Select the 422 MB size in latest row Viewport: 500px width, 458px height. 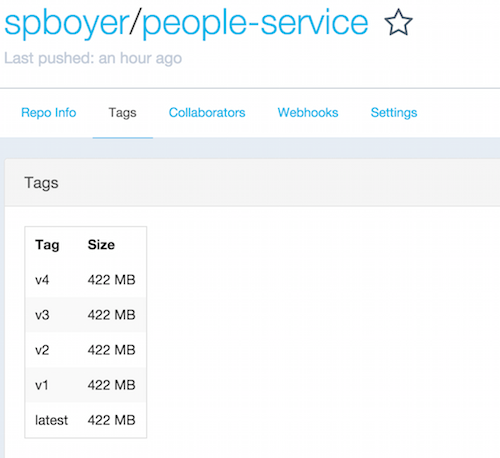click(x=112, y=420)
